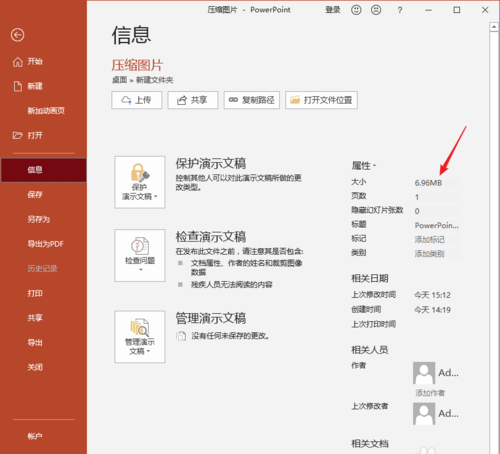Choose 另存为 in the sidebar
Screen dimensions: 500x454
[x=39, y=219]
